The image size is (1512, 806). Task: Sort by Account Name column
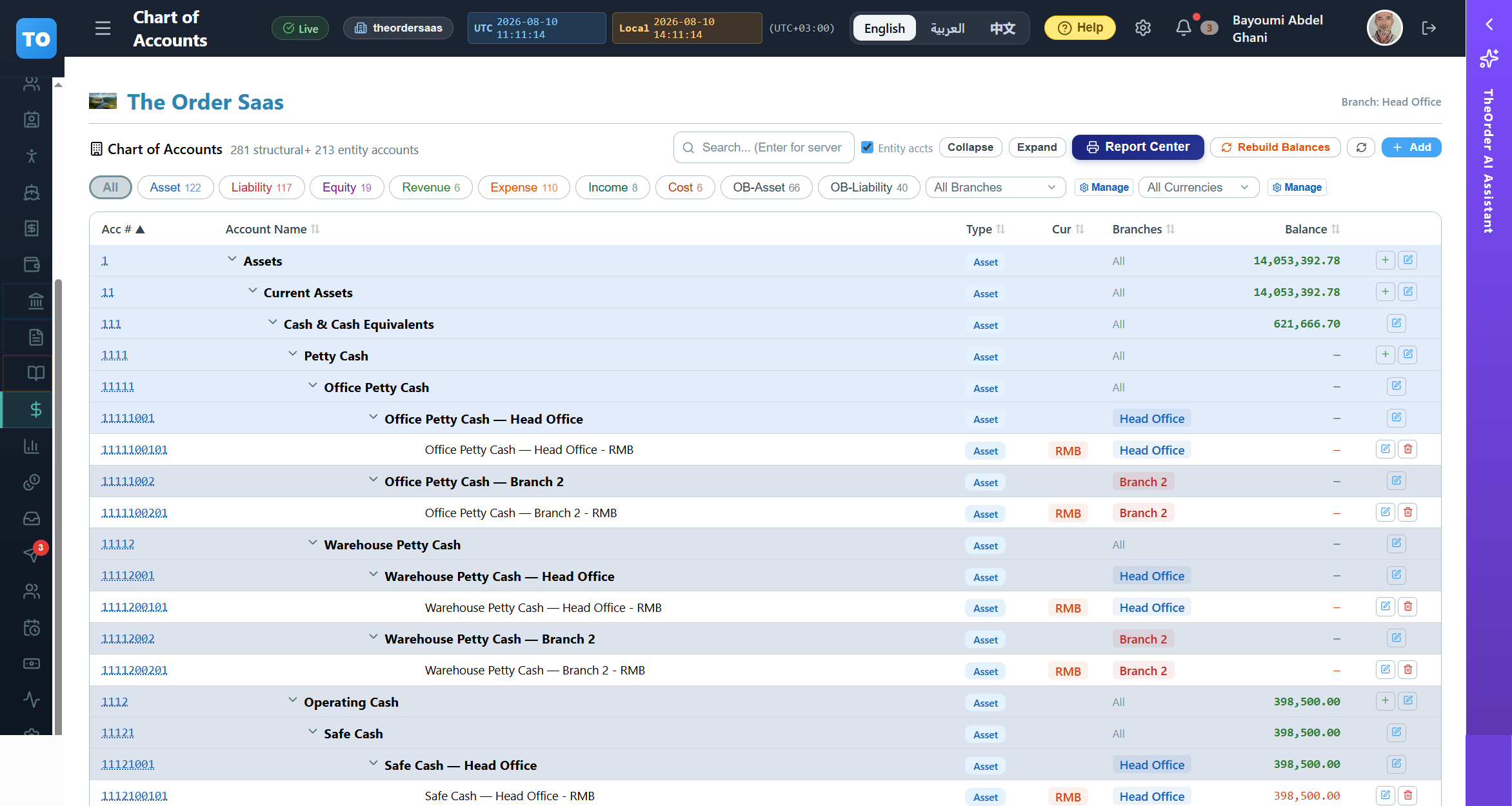[272, 229]
